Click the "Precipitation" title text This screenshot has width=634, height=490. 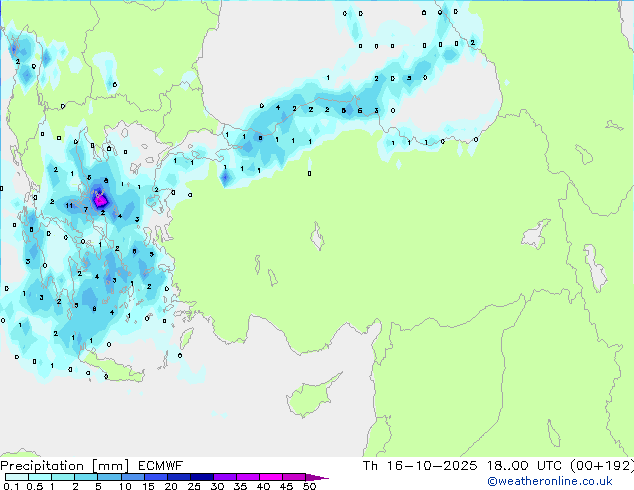[x=42, y=466]
